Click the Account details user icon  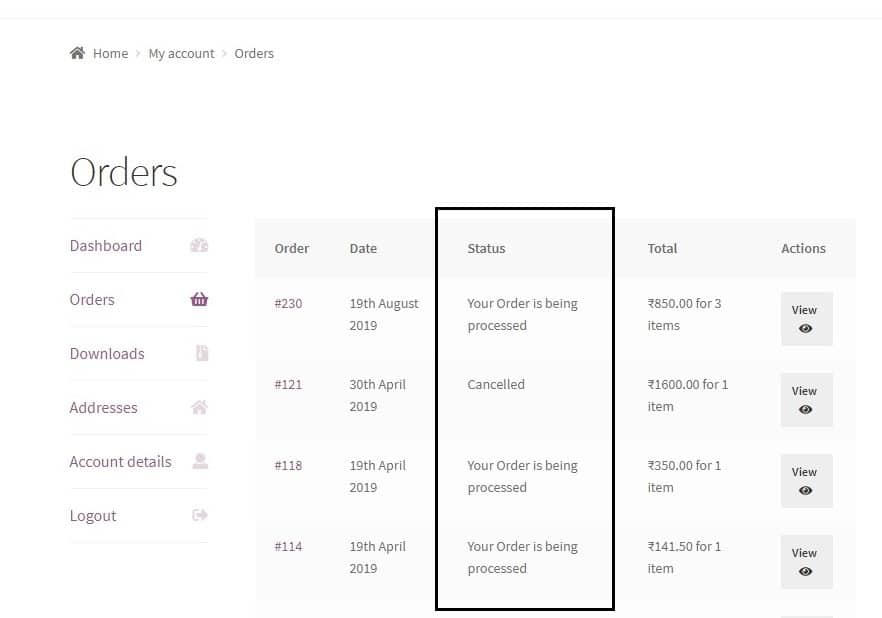200,461
